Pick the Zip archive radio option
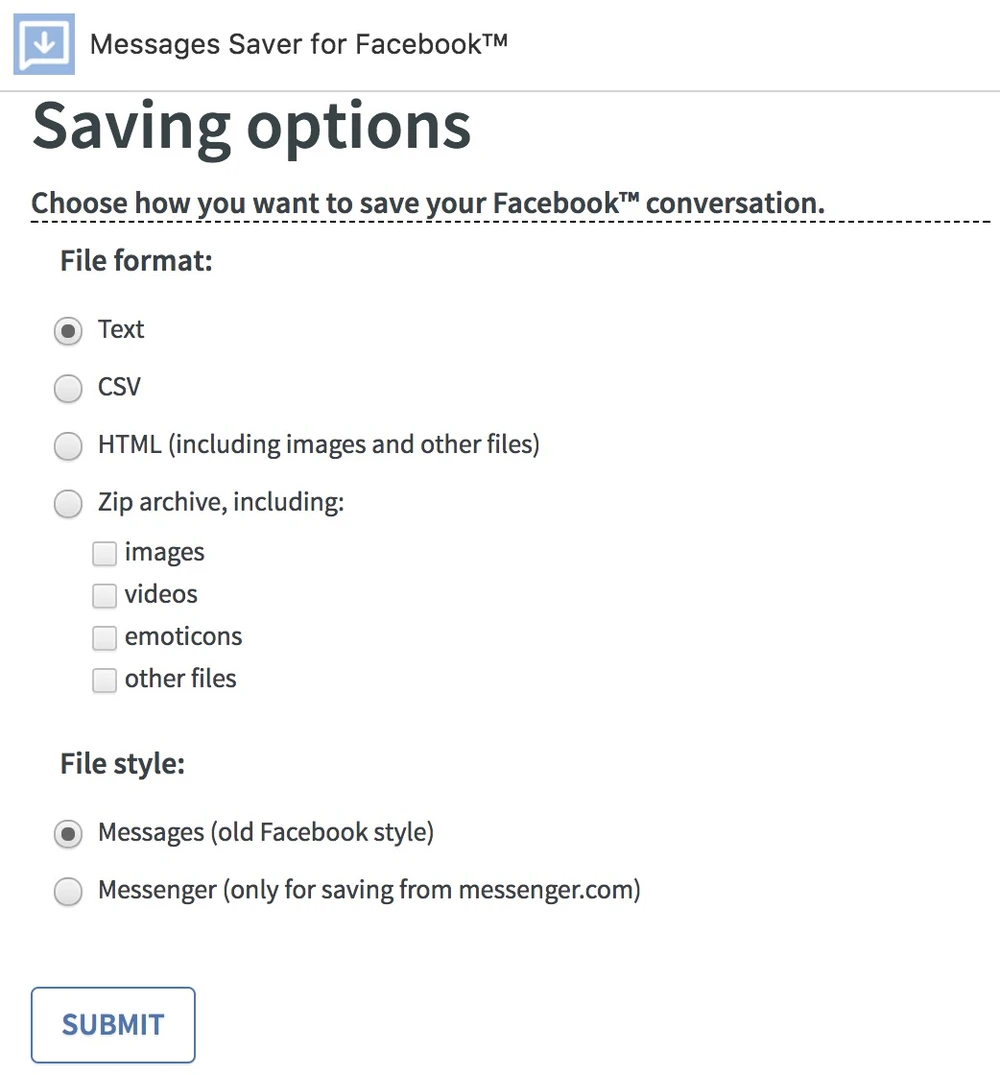This screenshot has height=1075, width=1000. point(68,504)
